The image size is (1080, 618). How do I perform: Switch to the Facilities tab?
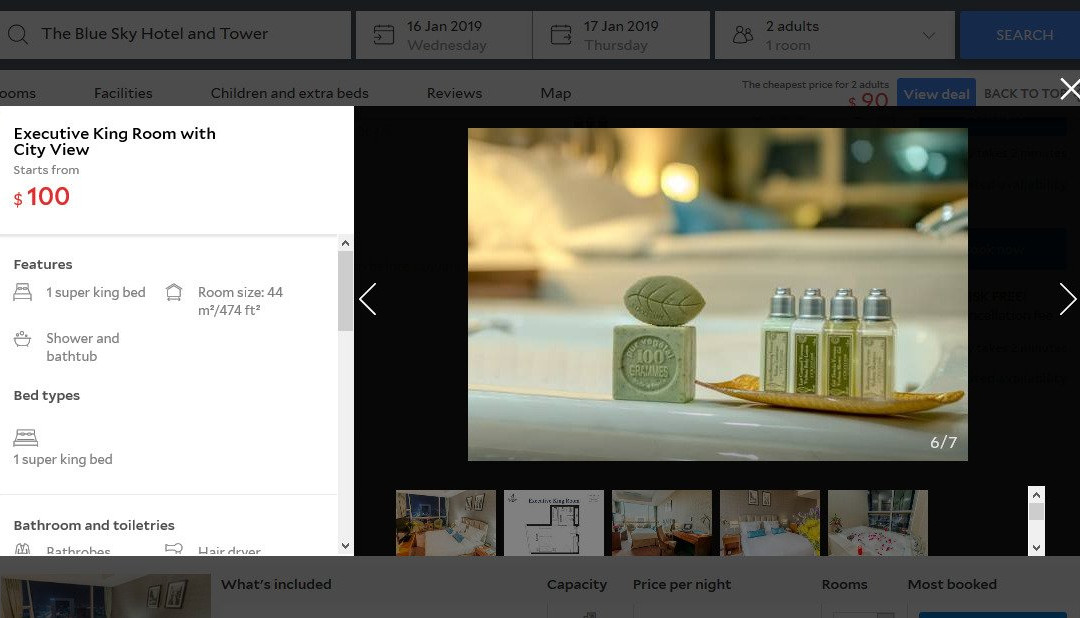point(123,93)
